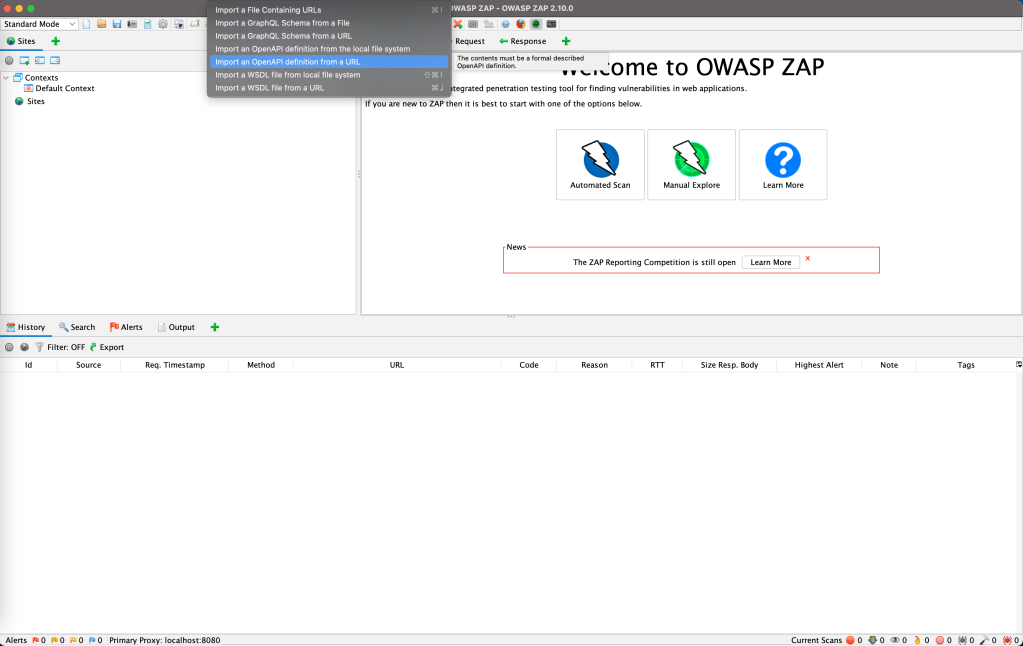Select Default Context in the tree

[61, 88]
